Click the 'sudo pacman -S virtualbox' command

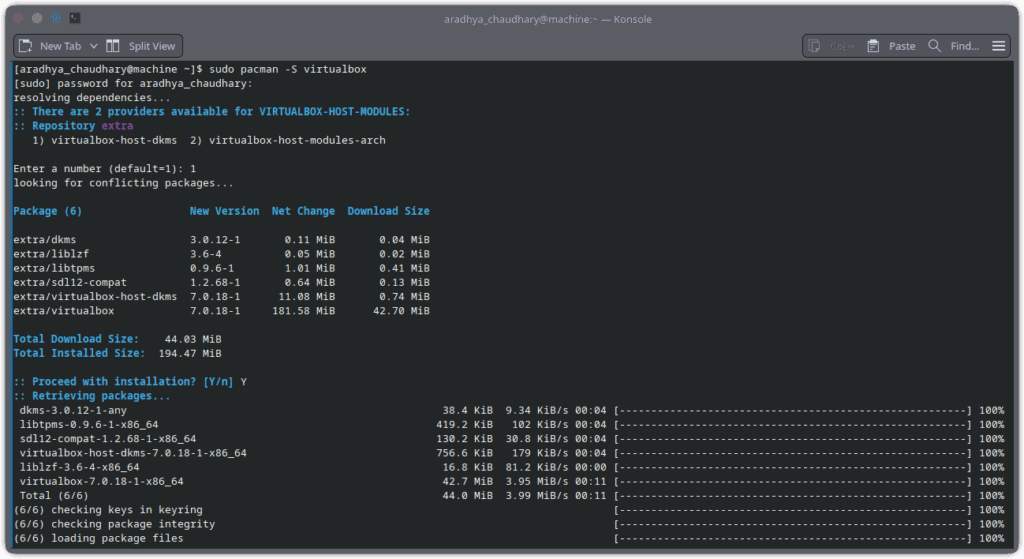(x=288, y=69)
